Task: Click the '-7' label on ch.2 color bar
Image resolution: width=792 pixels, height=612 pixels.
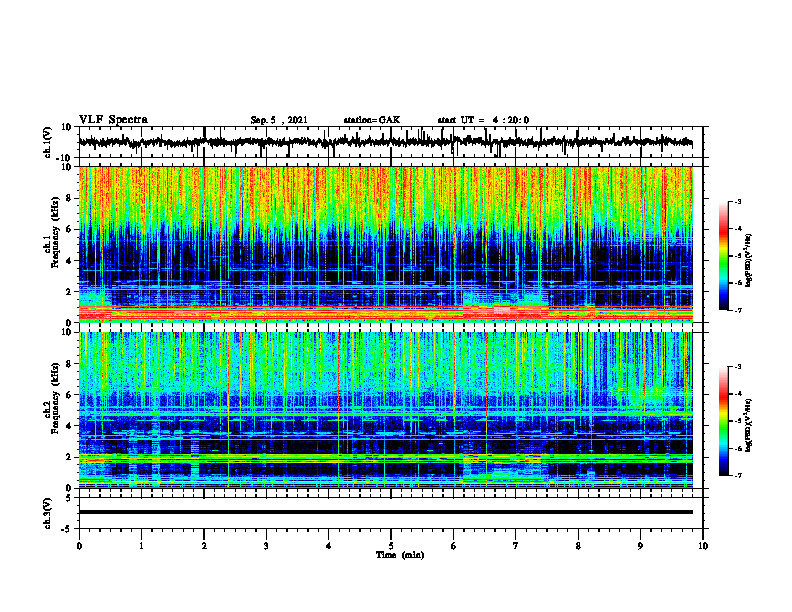Action: (737, 476)
